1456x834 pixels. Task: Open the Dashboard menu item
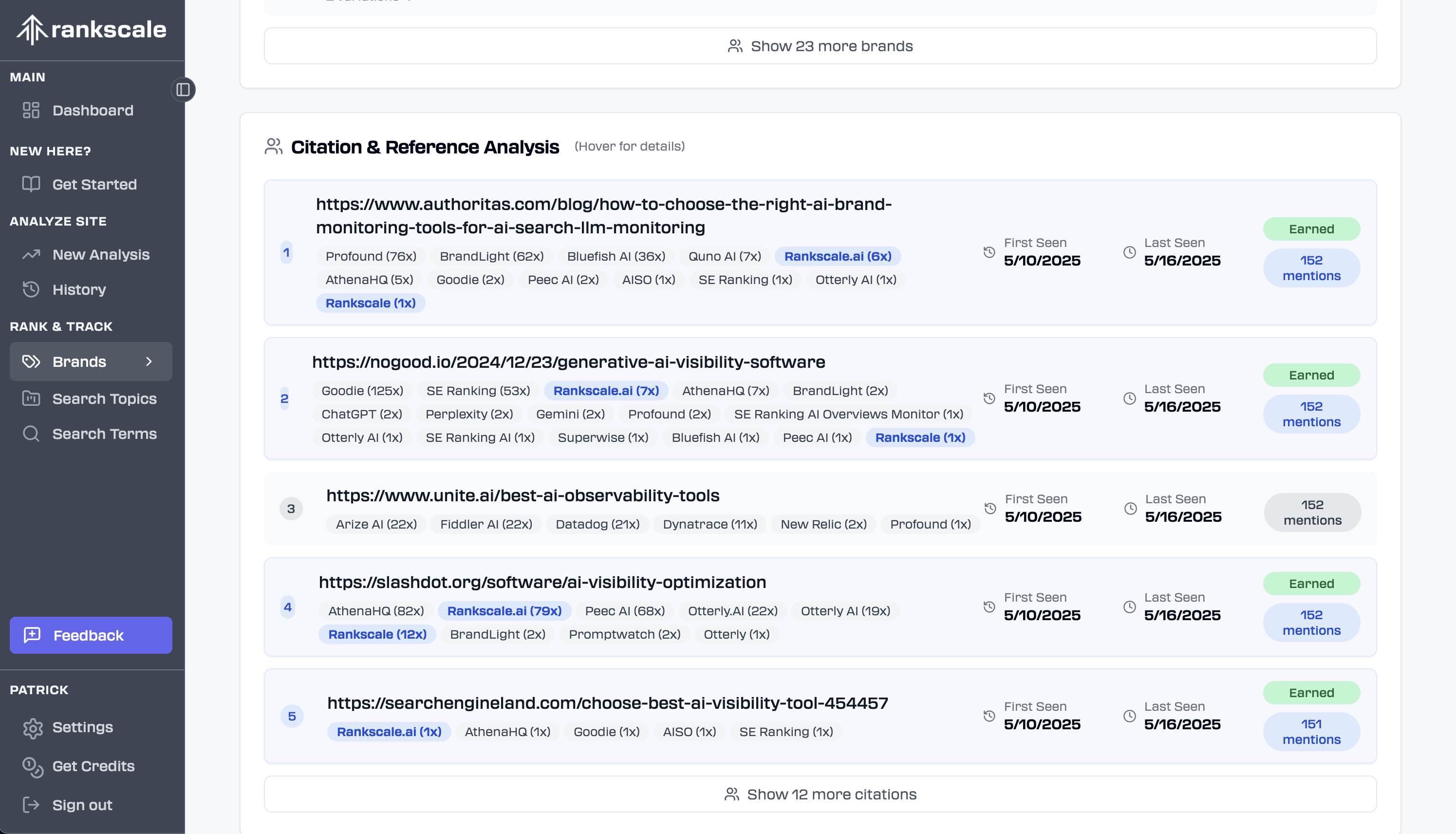click(91, 110)
